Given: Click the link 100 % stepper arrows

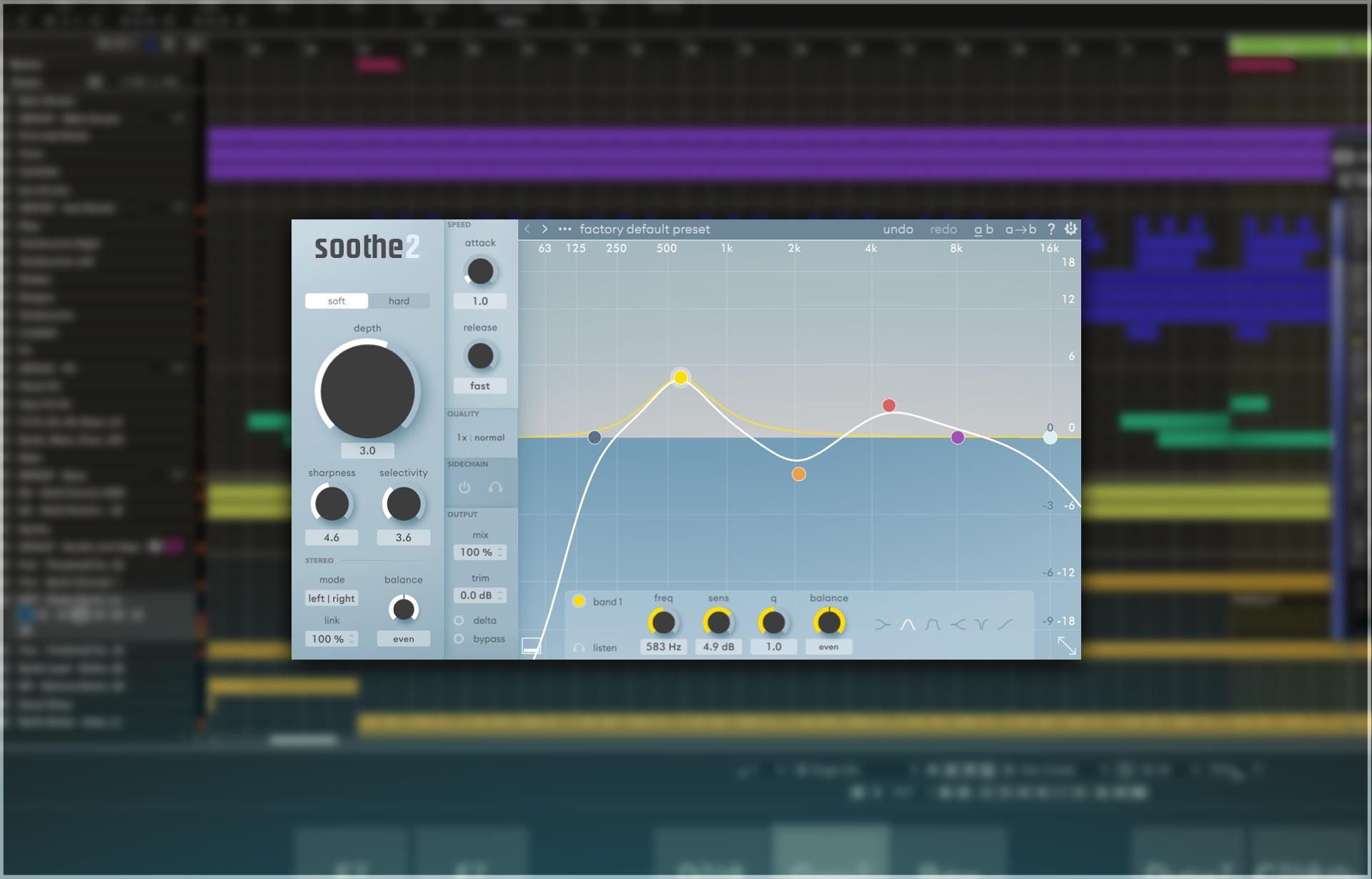Looking at the screenshot, I should 352,639.
